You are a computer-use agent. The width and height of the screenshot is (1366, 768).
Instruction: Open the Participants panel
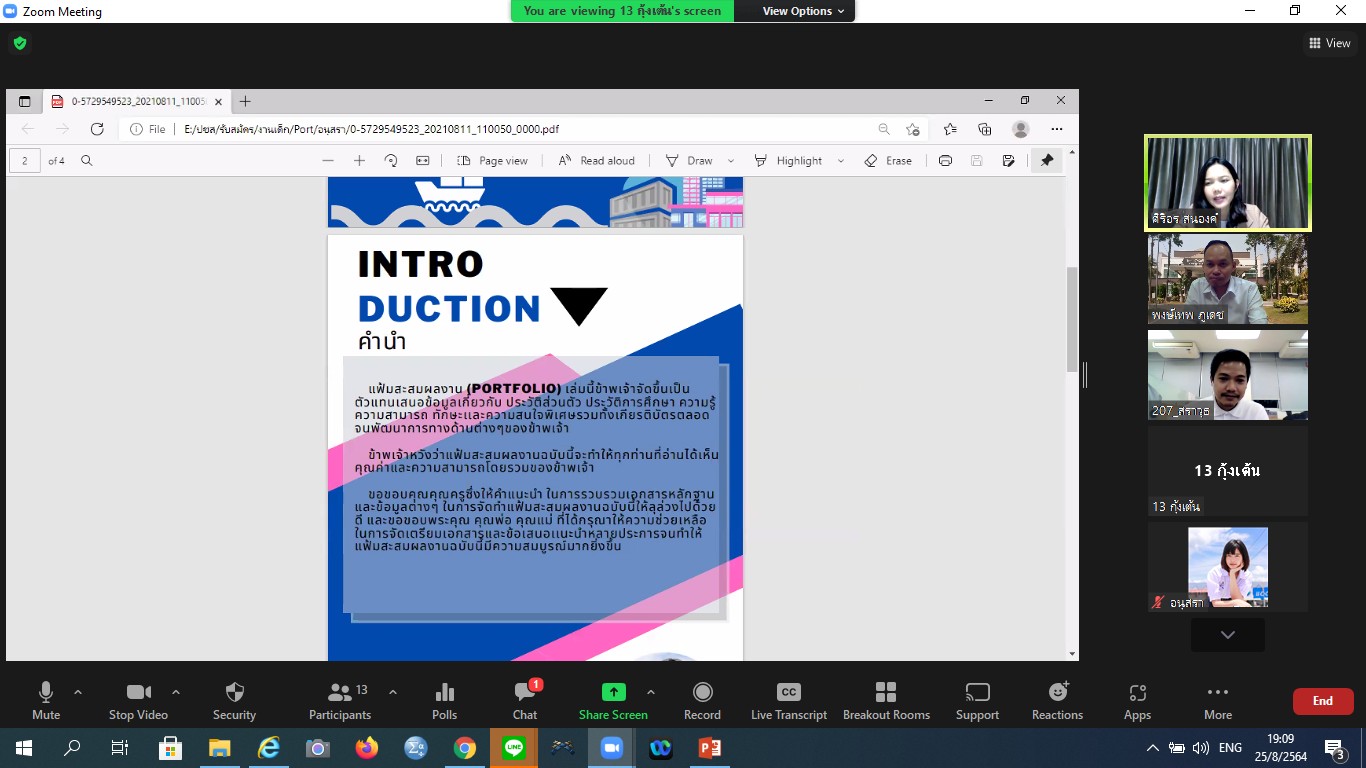[x=340, y=700]
